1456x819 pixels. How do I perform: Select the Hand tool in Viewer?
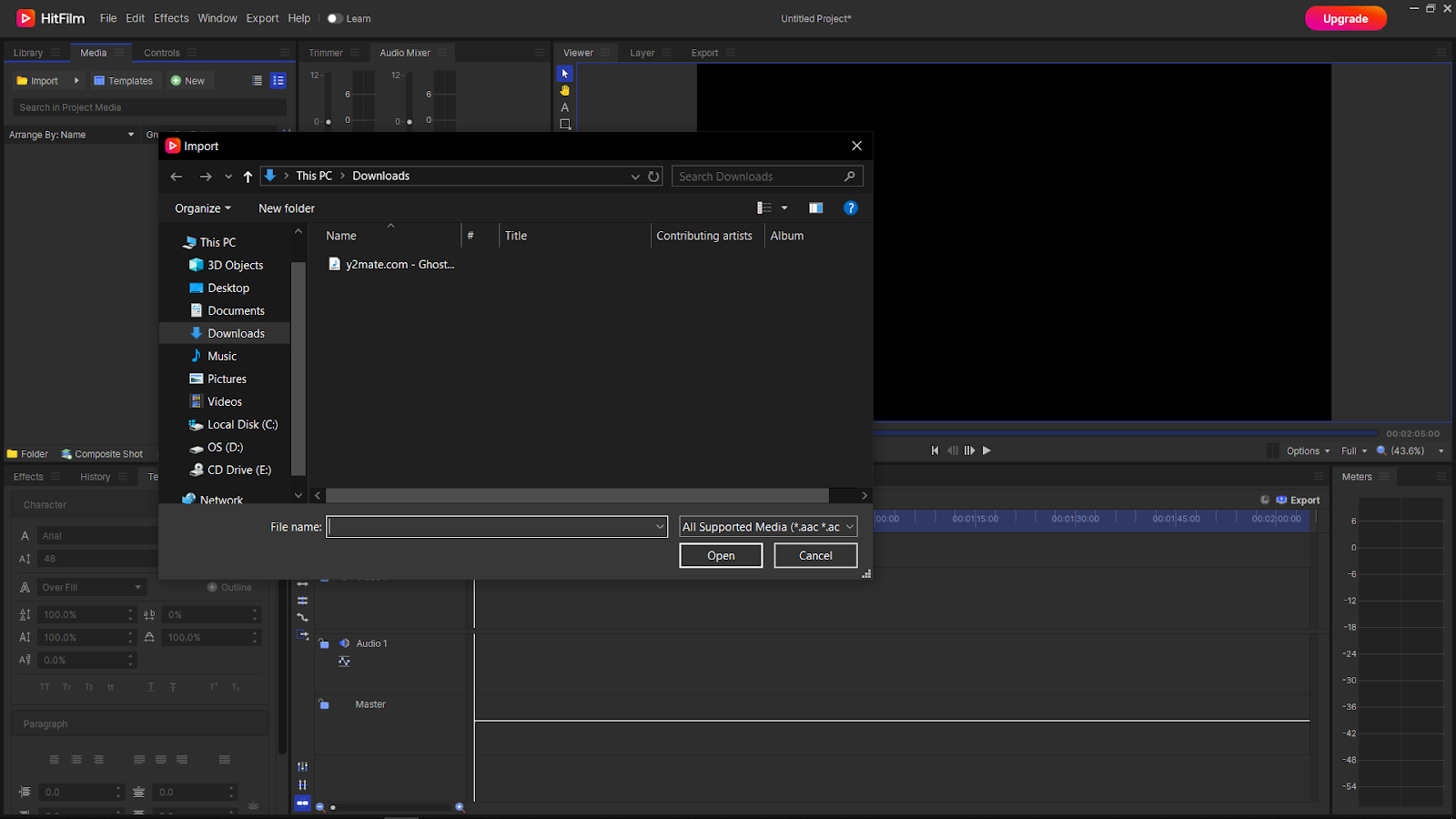click(x=564, y=90)
